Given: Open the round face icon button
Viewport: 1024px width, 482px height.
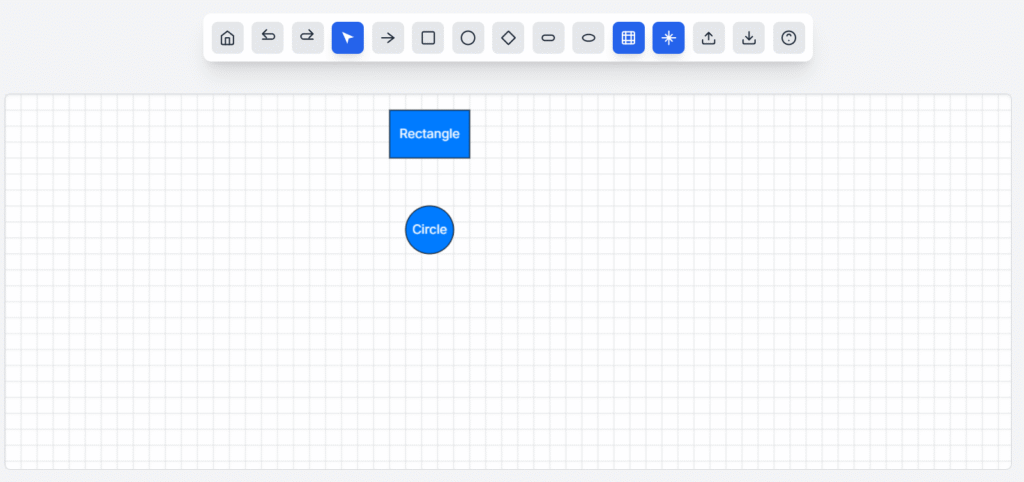Looking at the screenshot, I should pos(788,38).
